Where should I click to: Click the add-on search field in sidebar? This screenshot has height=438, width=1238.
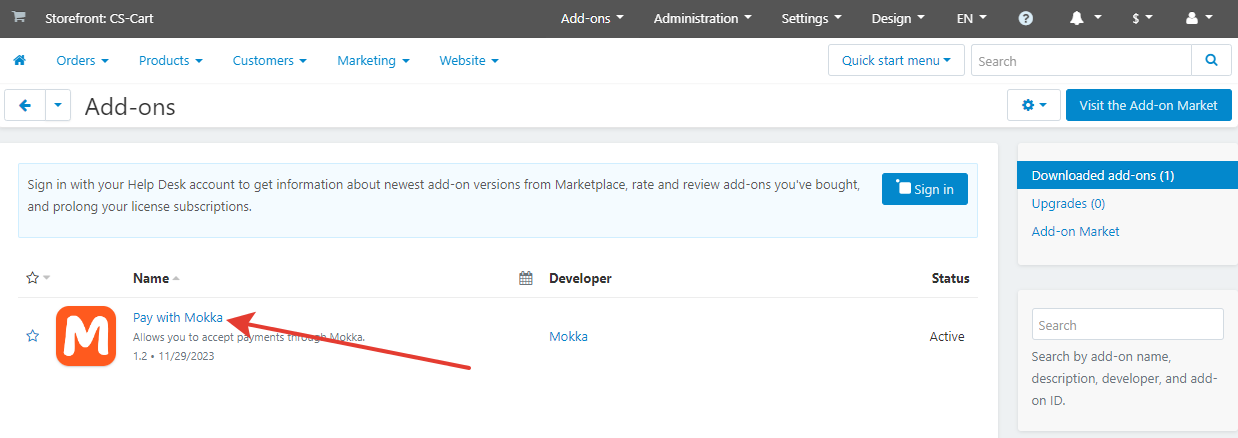(x=1127, y=325)
